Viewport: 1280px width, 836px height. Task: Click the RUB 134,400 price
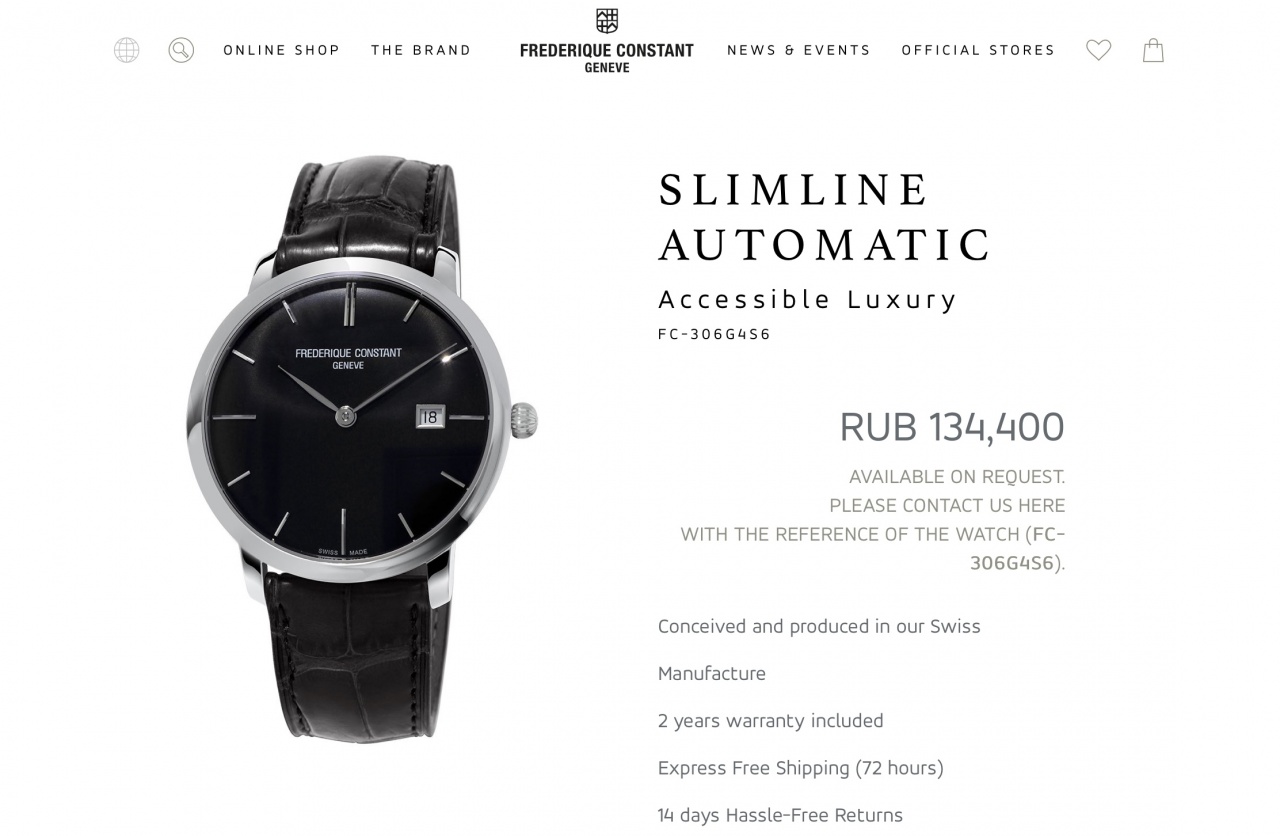coord(952,427)
